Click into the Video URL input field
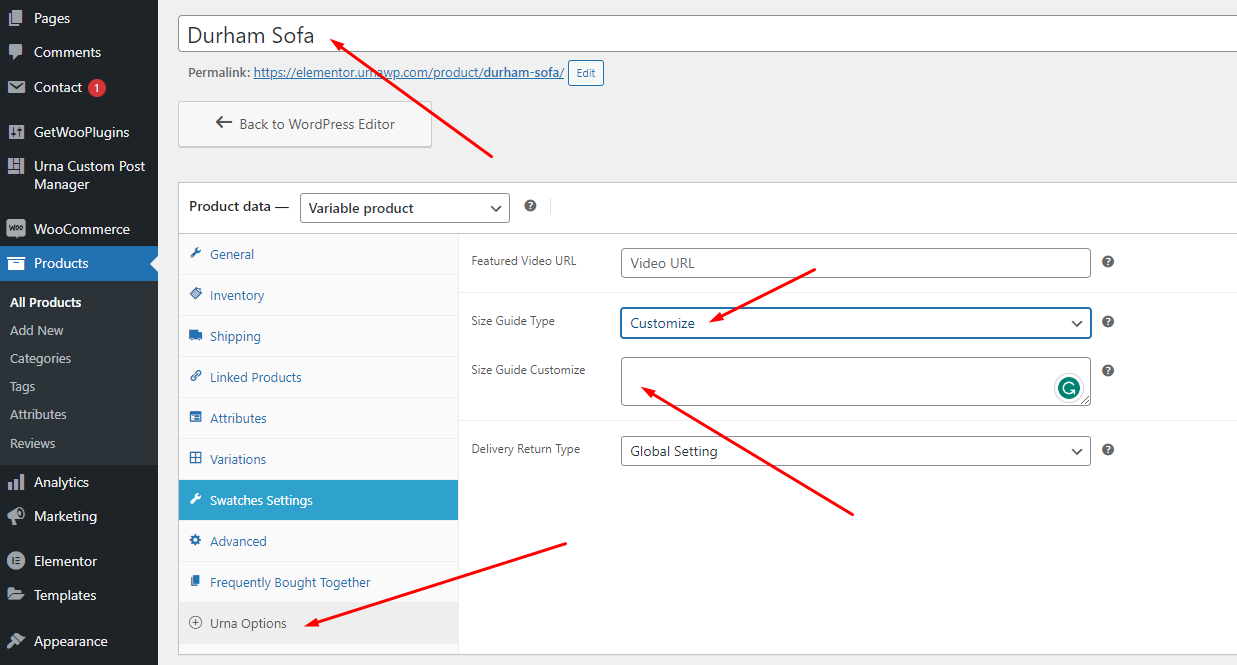The height and width of the screenshot is (665, 1237). coord(856,263)
